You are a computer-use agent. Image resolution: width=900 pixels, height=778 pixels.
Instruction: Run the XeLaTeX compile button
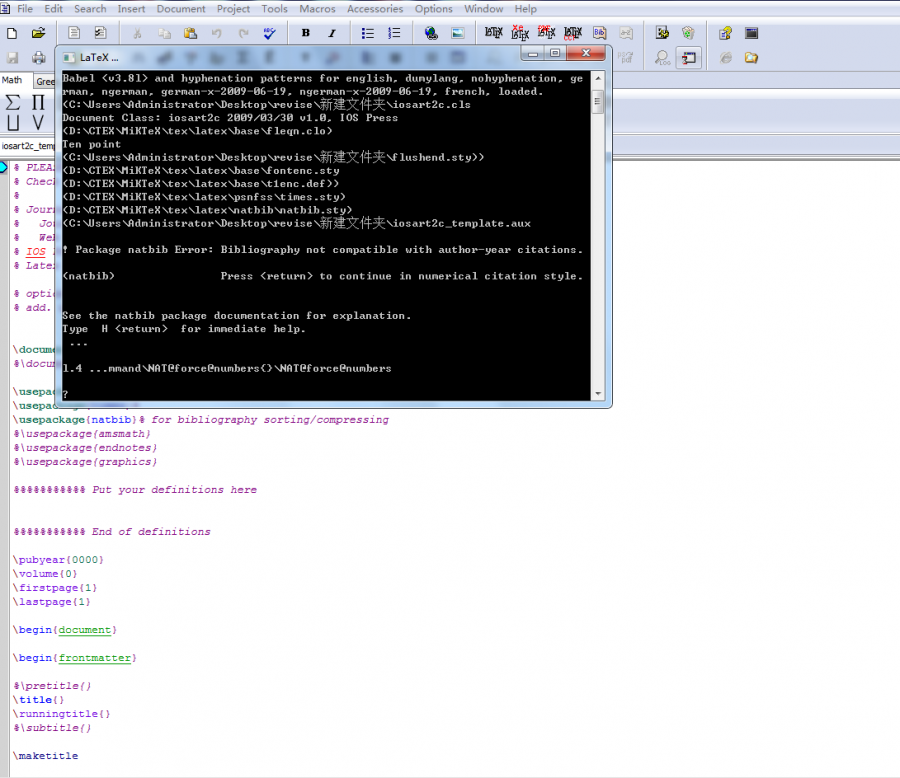pyautogui.click(x=519, y=33)
